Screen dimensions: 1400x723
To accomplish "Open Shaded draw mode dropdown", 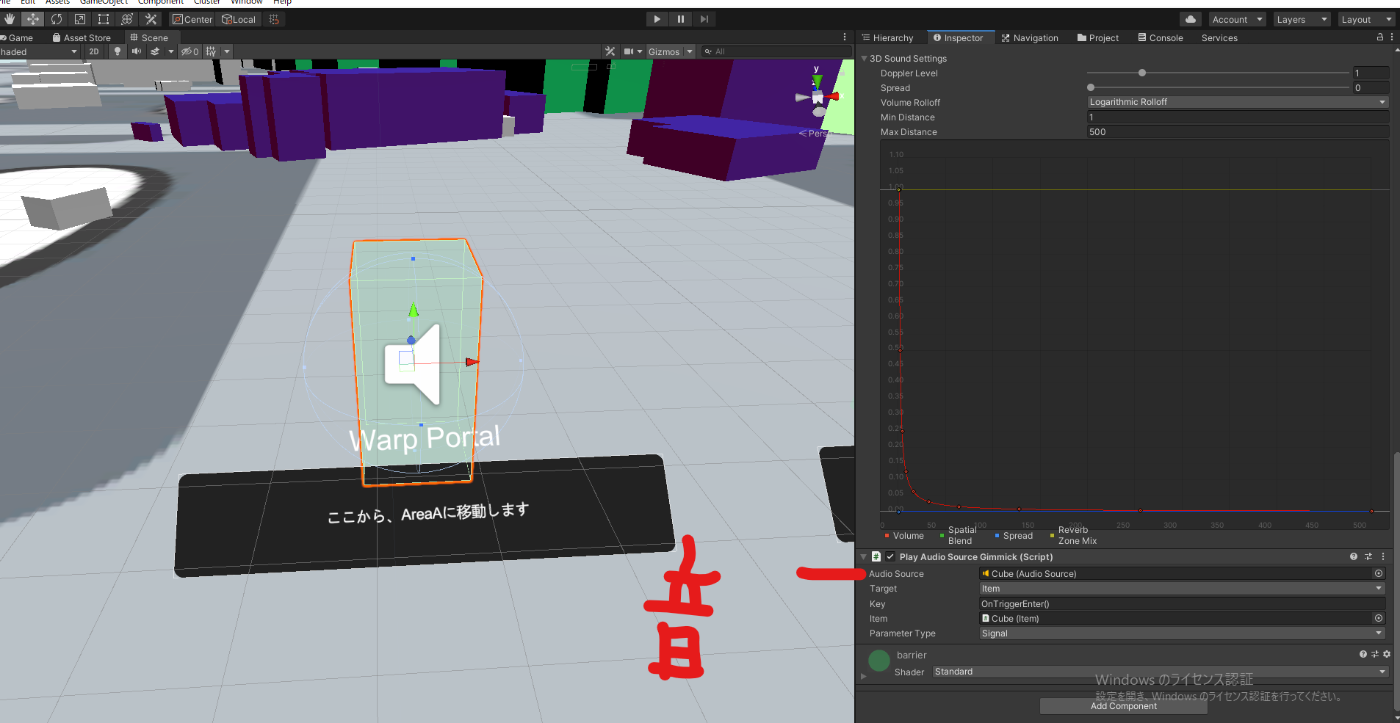I will 38,51.
